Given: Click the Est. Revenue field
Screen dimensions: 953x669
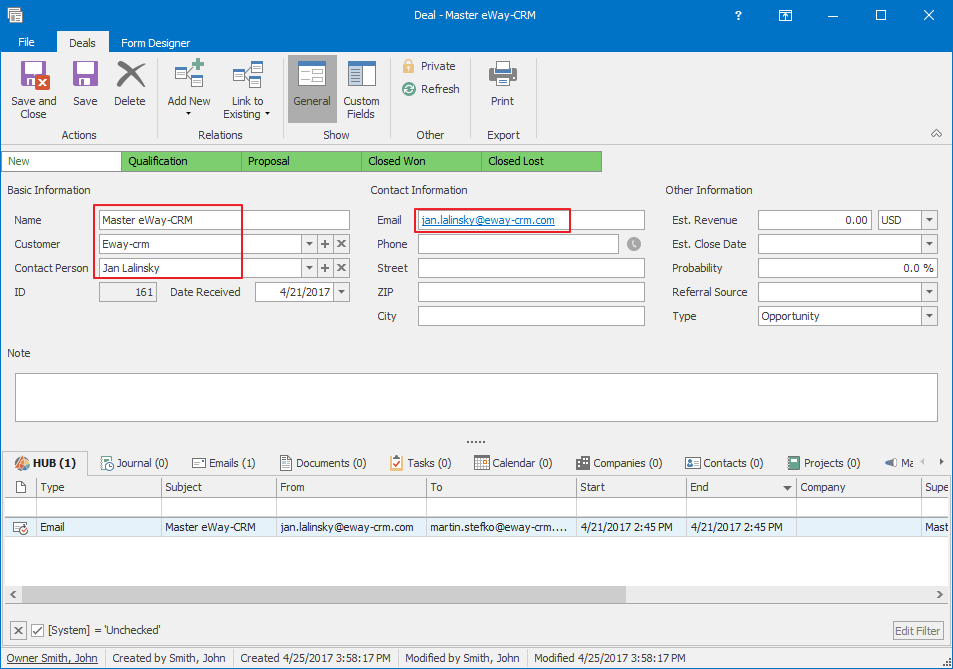Looking at the screenshot, I should [814, 220].
